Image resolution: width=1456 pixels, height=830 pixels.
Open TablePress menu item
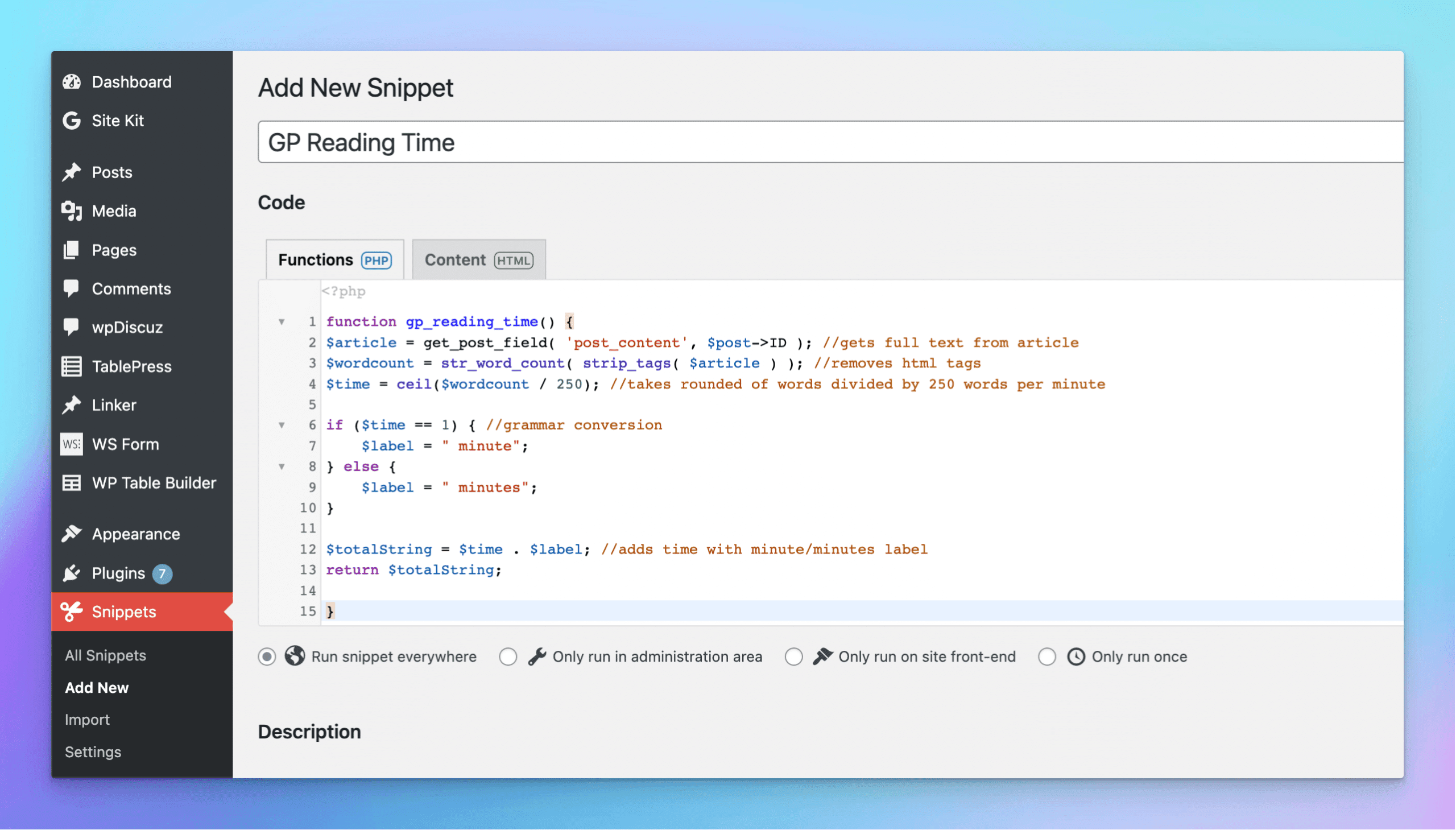click(142, 366)
